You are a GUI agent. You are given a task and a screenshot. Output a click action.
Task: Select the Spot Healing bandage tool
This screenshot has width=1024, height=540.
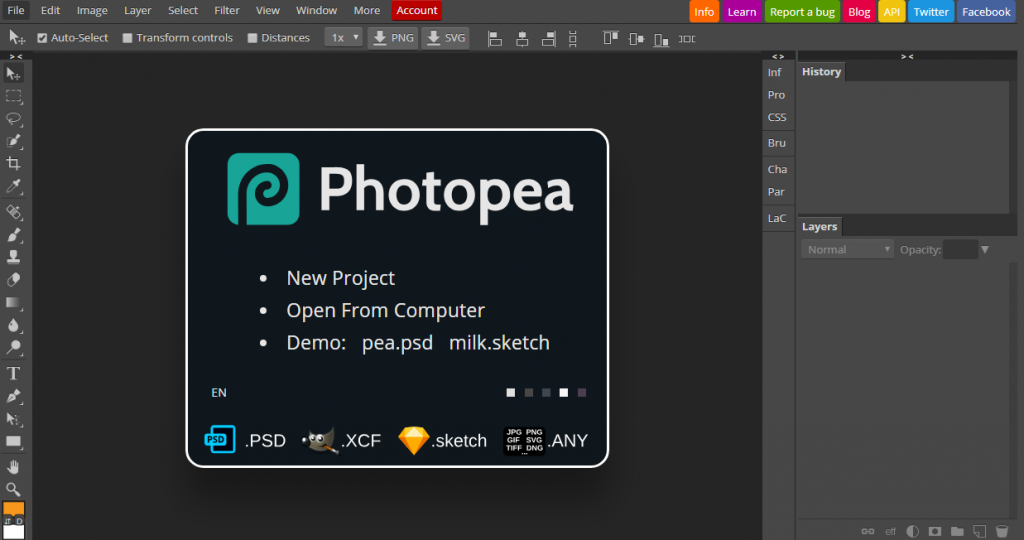pos(13,212)
